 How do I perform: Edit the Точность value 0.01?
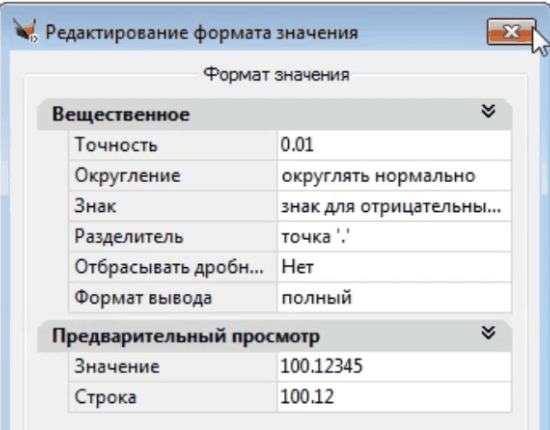click(x=394, y=145)
